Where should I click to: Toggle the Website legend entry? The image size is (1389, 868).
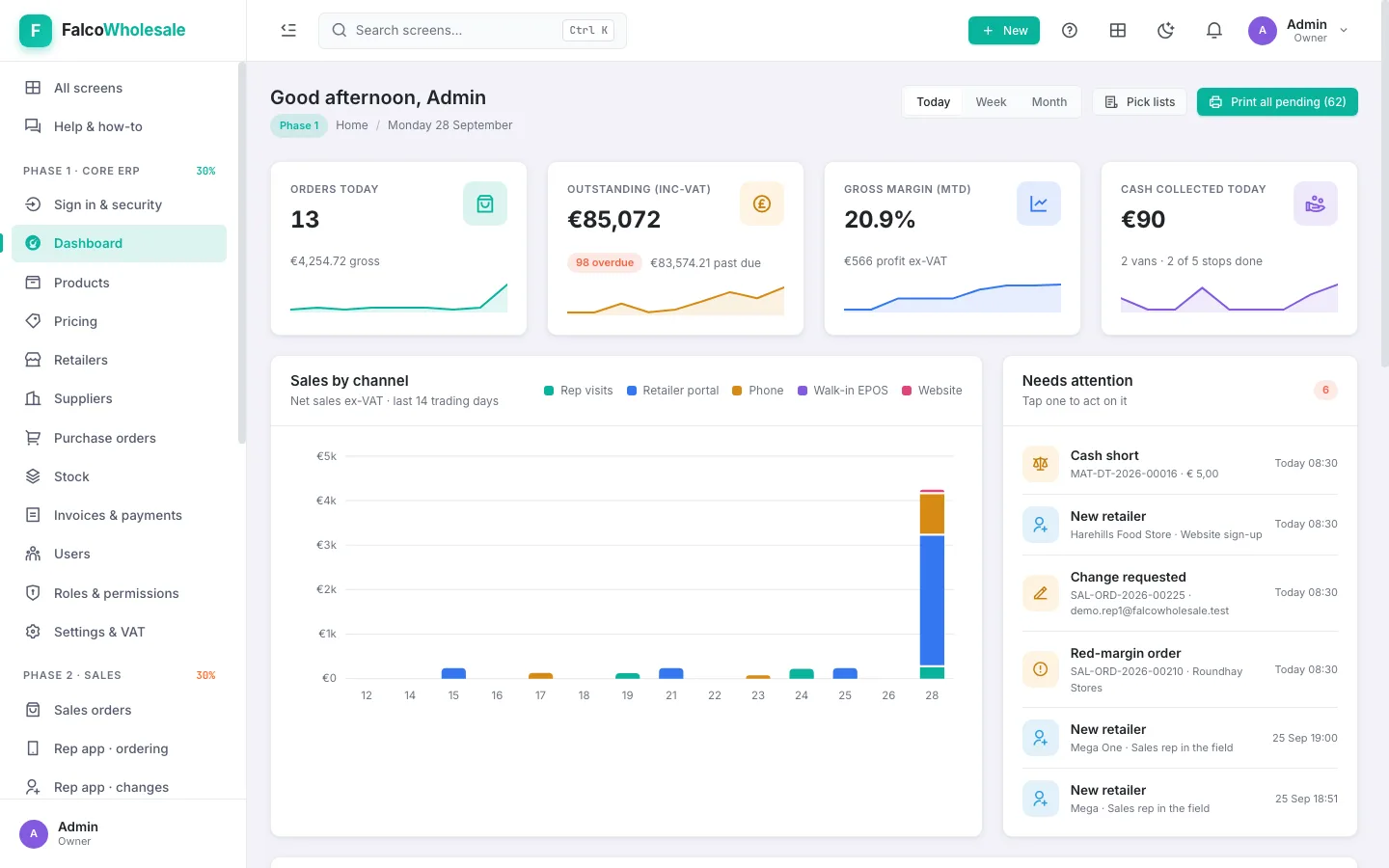coord(932,391)
